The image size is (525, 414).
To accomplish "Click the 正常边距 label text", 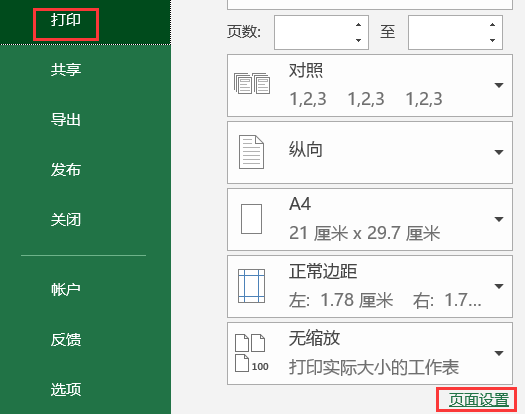I will click(x=323, y=271).
